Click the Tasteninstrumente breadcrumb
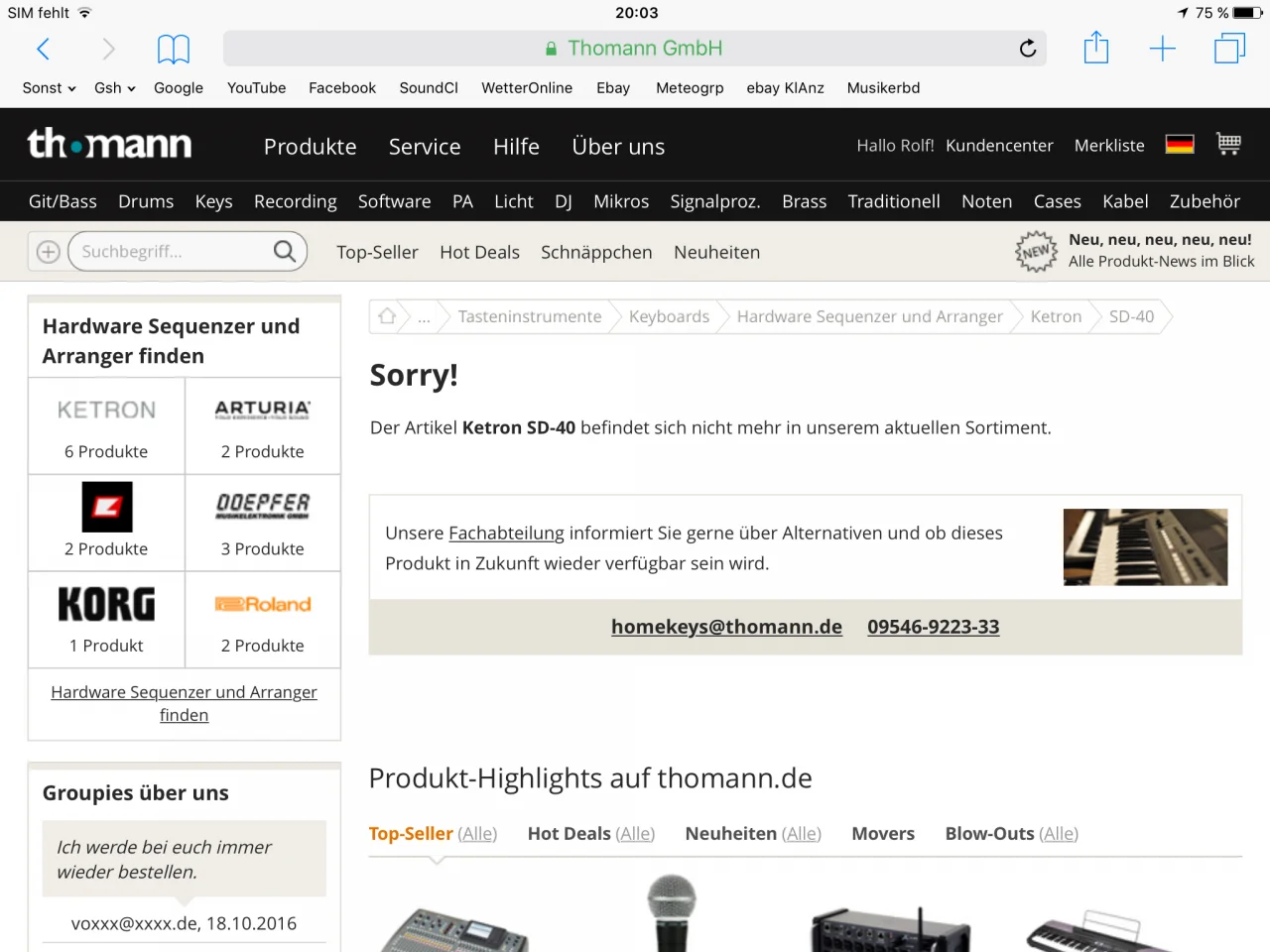 (x=530, y=317)
